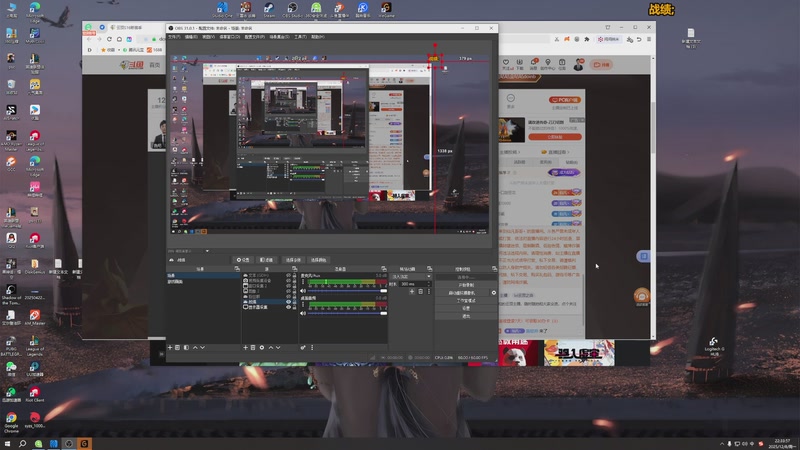
Task: Open mixer three-dot menu in footer
Action: click(x=312, y=347)
